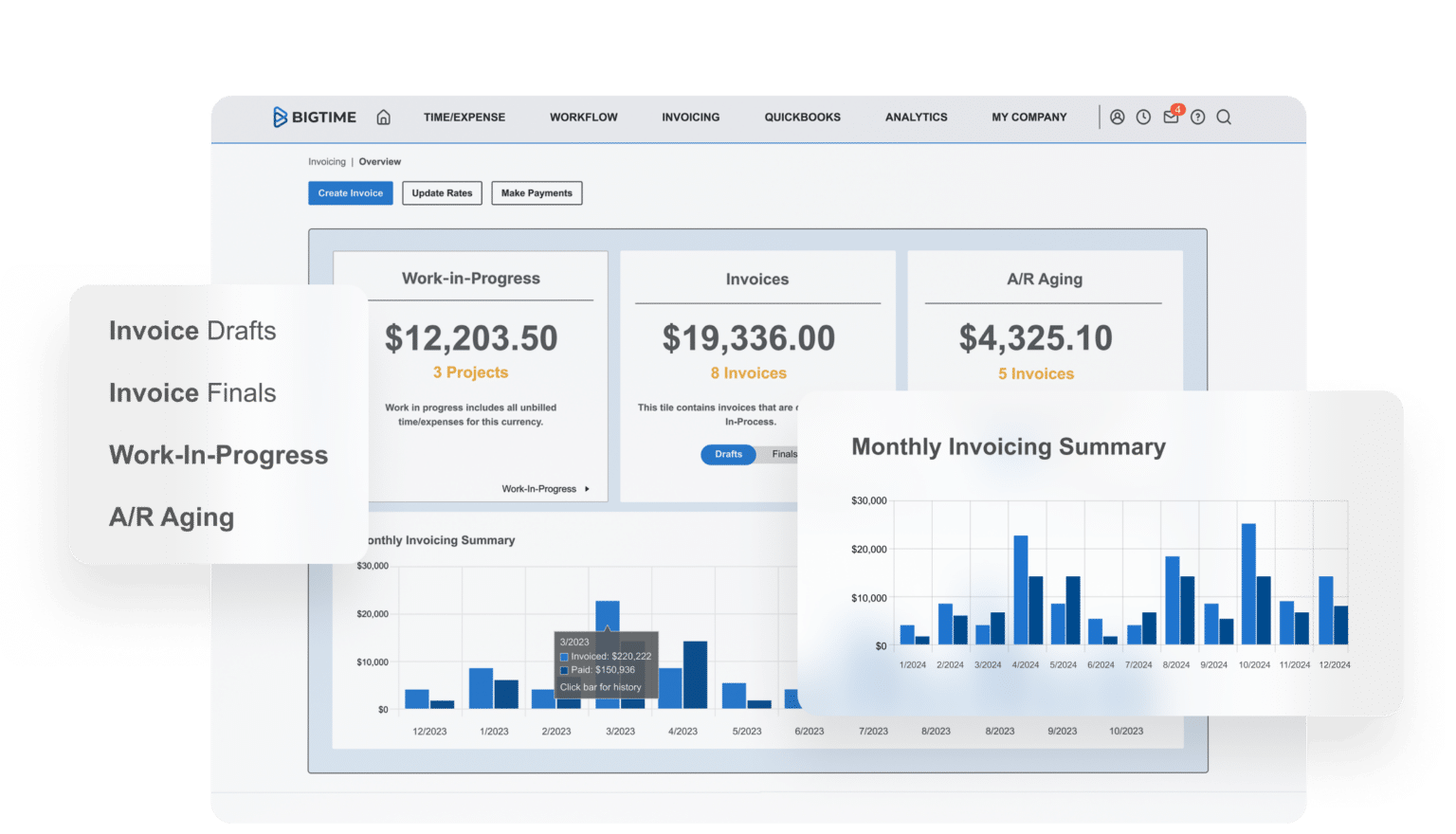Screen dimensions: 1456x834
Task: Open the Invoicing menu
Action: [x=690, y=117]
